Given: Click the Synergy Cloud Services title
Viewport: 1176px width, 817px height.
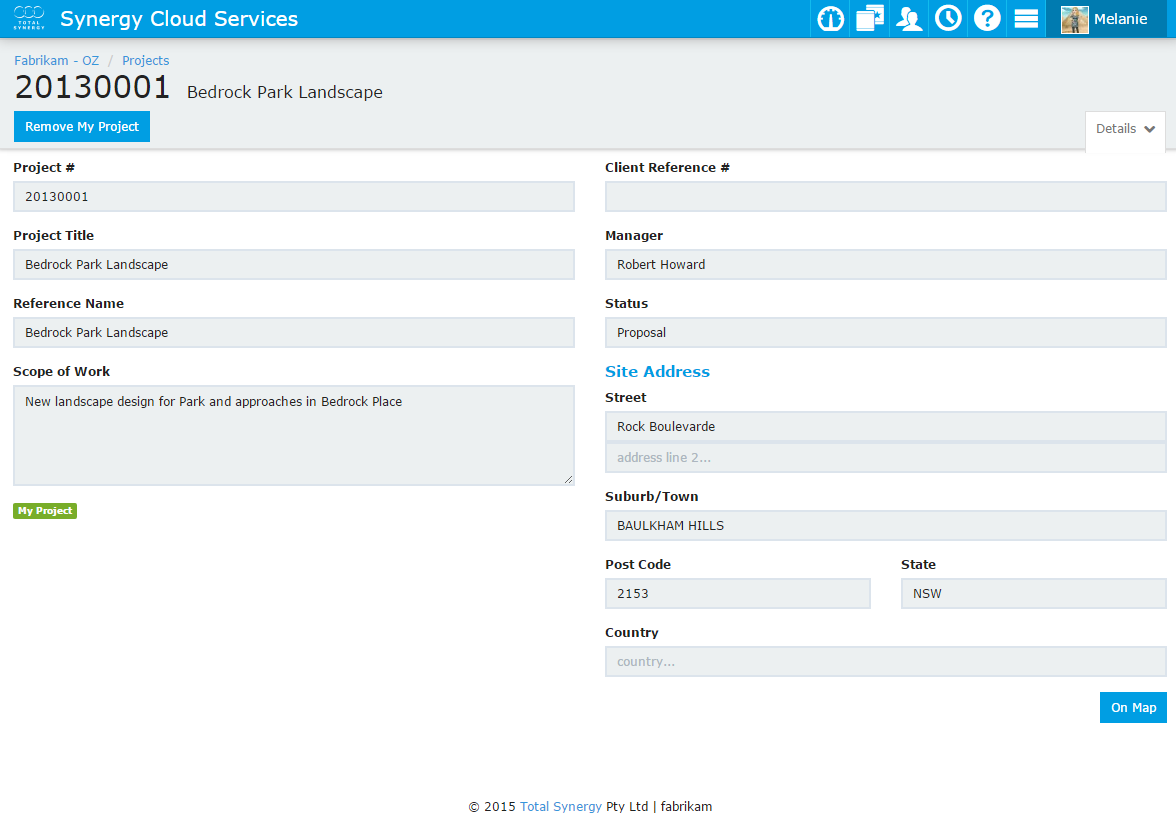Looking at the screenshot, I should (178, 19).
